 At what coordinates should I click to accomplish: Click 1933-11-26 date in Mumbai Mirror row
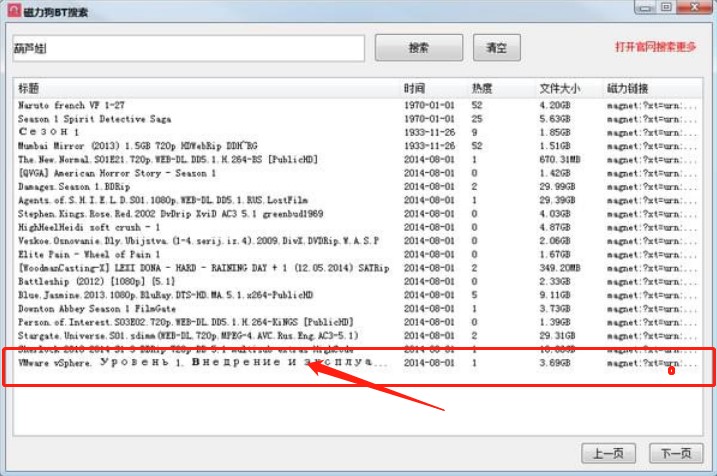tap(429, 146)
